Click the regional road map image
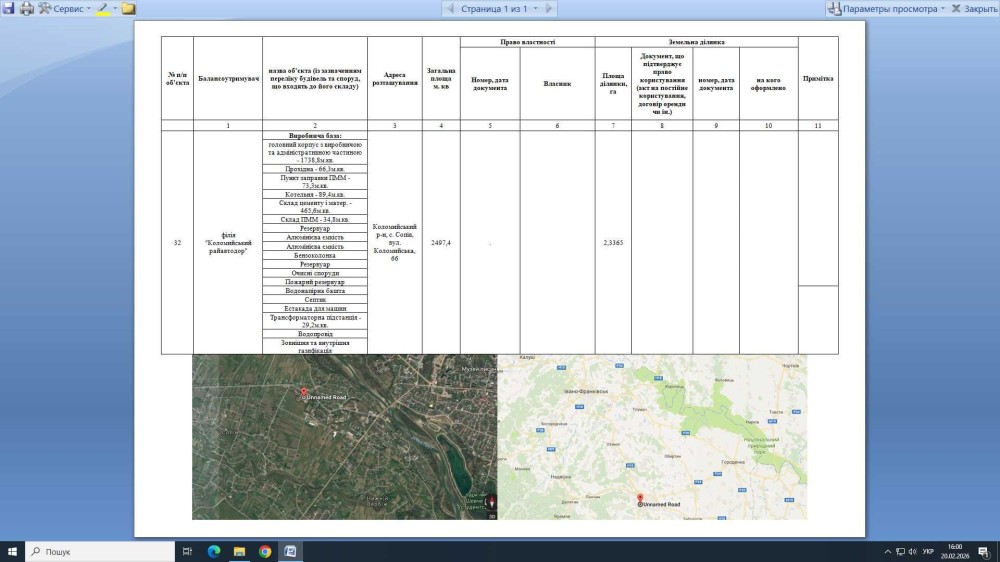 tap(652, 437)
